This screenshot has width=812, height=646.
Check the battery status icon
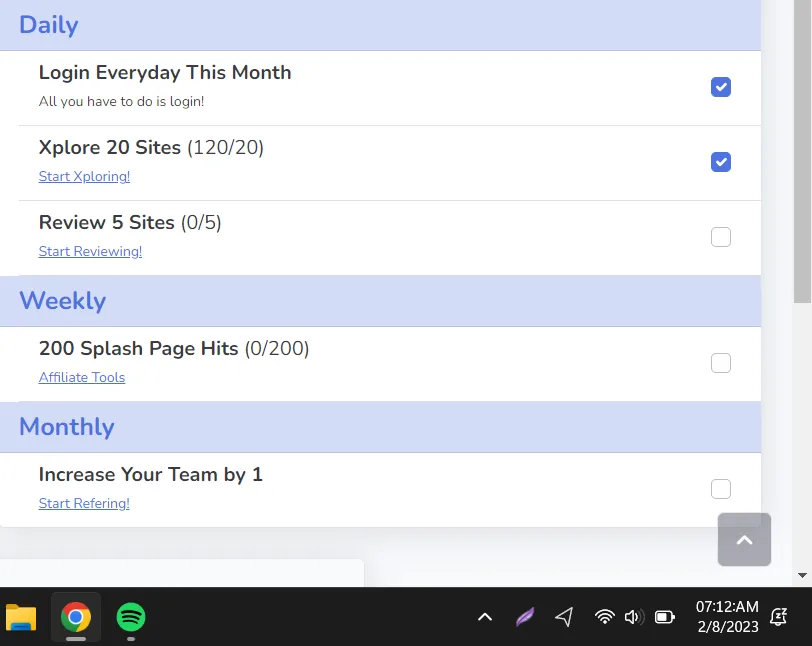click(x=664, y=617)
